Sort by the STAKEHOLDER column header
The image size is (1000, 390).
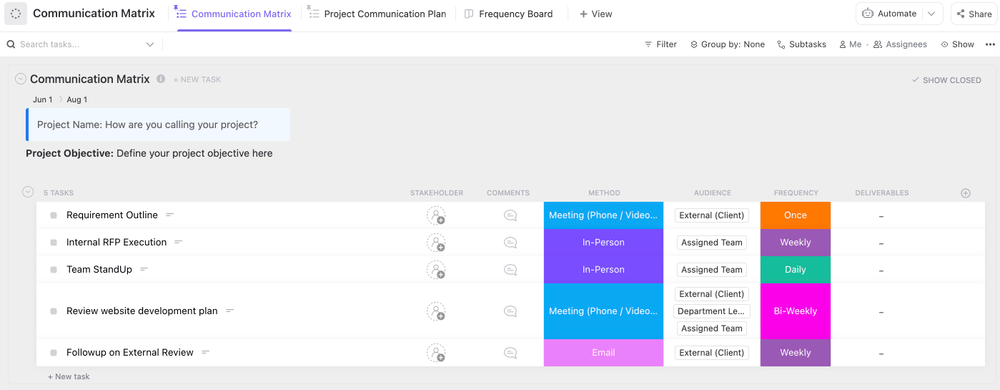click(x=436, y=193)
